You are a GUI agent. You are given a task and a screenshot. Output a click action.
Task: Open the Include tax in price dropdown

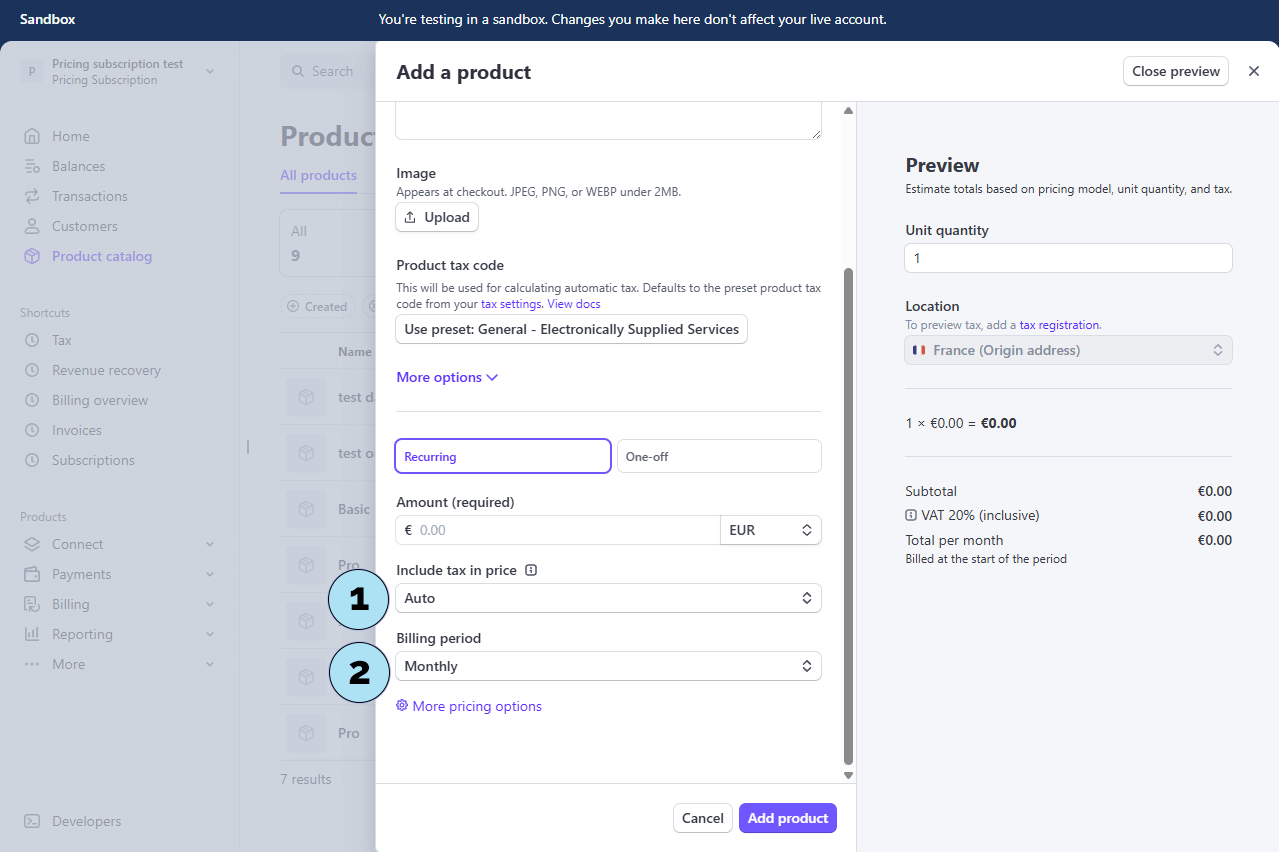608,598
